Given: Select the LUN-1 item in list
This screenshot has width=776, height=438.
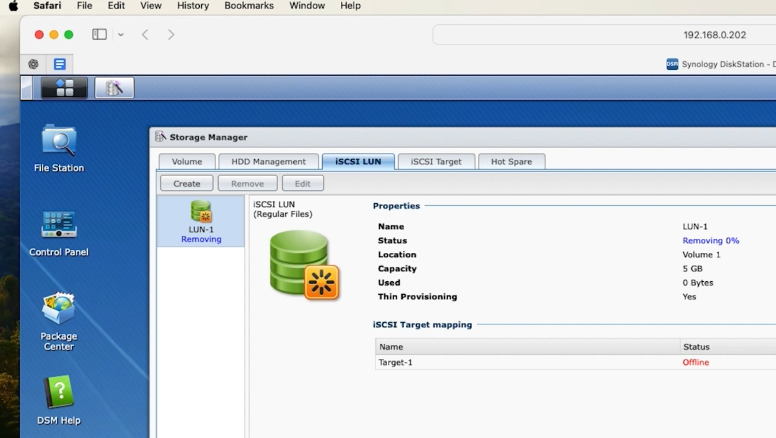Looking at the screenshot, I should click(201, 221).
